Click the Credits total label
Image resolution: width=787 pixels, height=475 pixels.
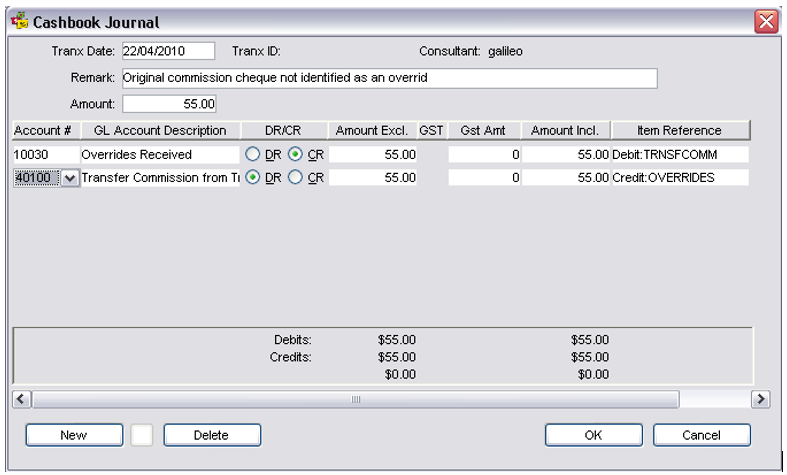[x=291, y=357]
